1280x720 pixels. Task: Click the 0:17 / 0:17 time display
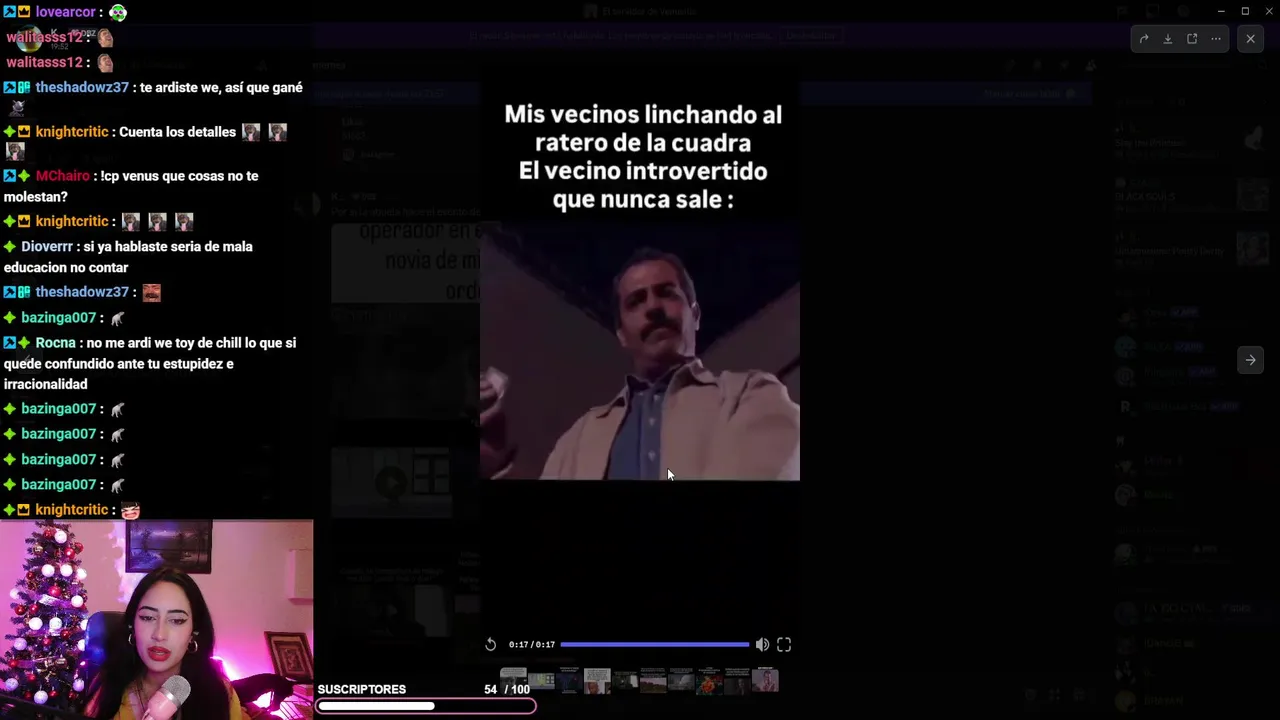531,645
